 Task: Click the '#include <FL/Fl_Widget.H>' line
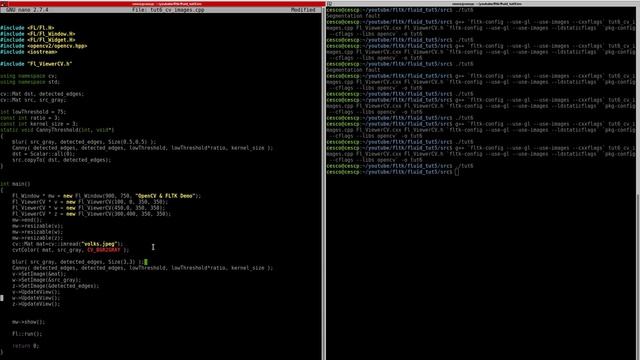click(38, 40)
